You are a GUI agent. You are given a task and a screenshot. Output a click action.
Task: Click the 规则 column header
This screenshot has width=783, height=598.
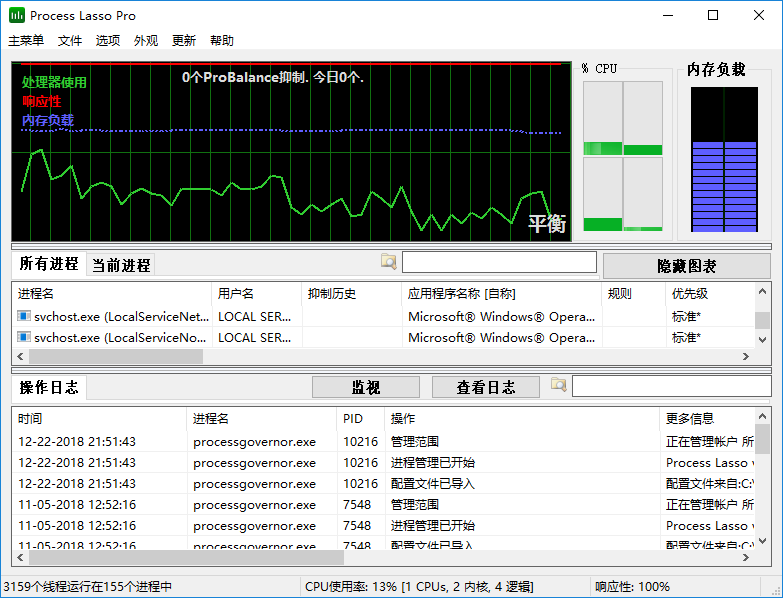(x=634, y=294)
